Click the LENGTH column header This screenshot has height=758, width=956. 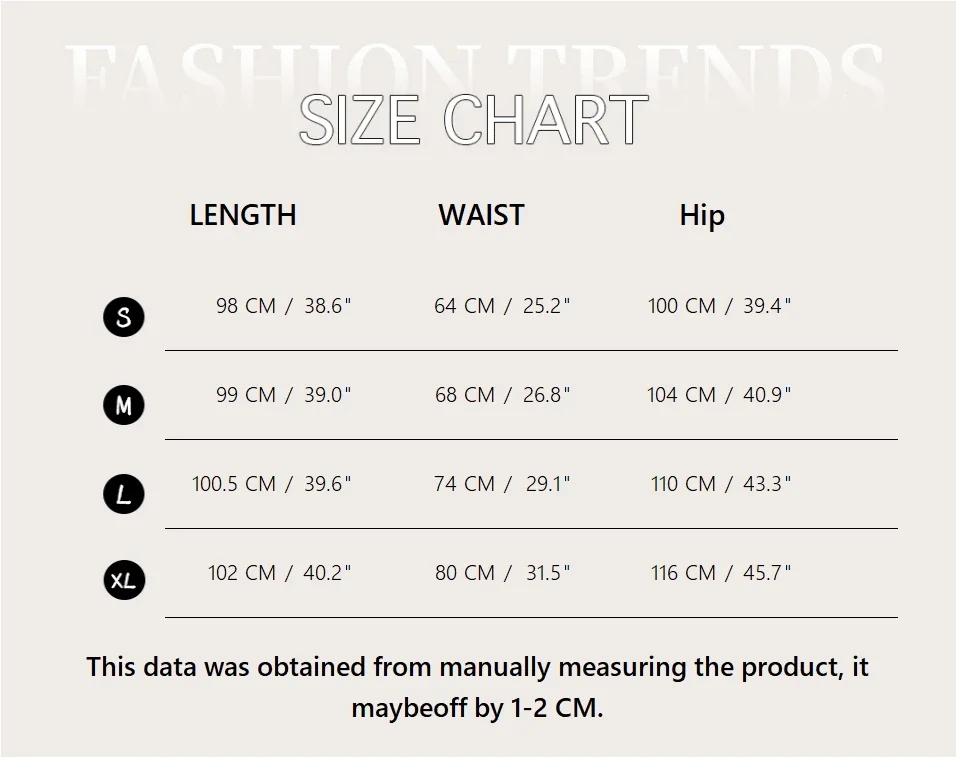pos(243,215)
